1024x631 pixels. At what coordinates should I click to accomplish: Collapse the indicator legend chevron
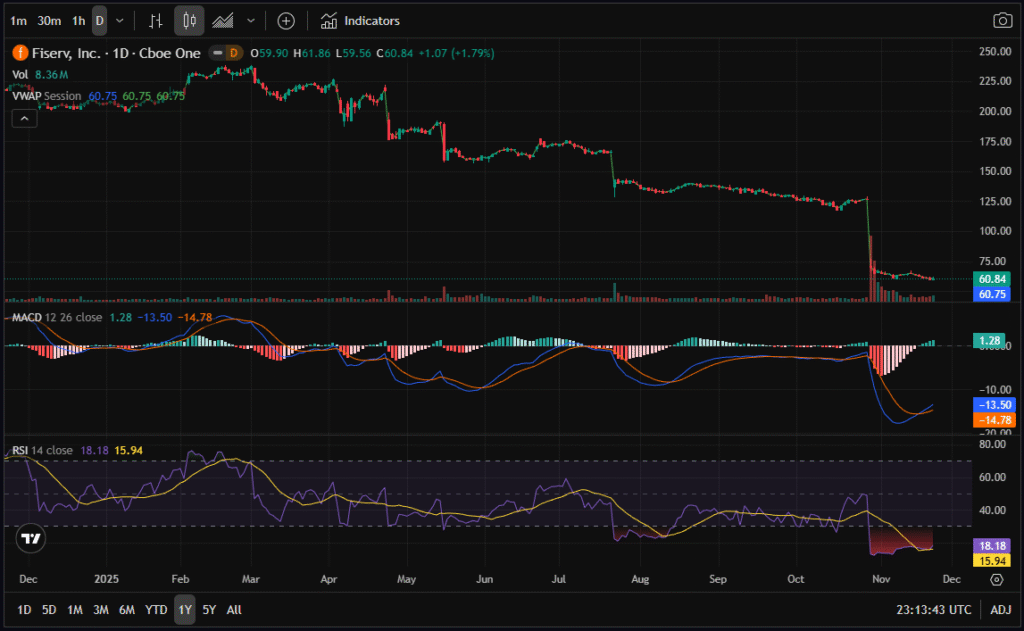tap(25, 118)
